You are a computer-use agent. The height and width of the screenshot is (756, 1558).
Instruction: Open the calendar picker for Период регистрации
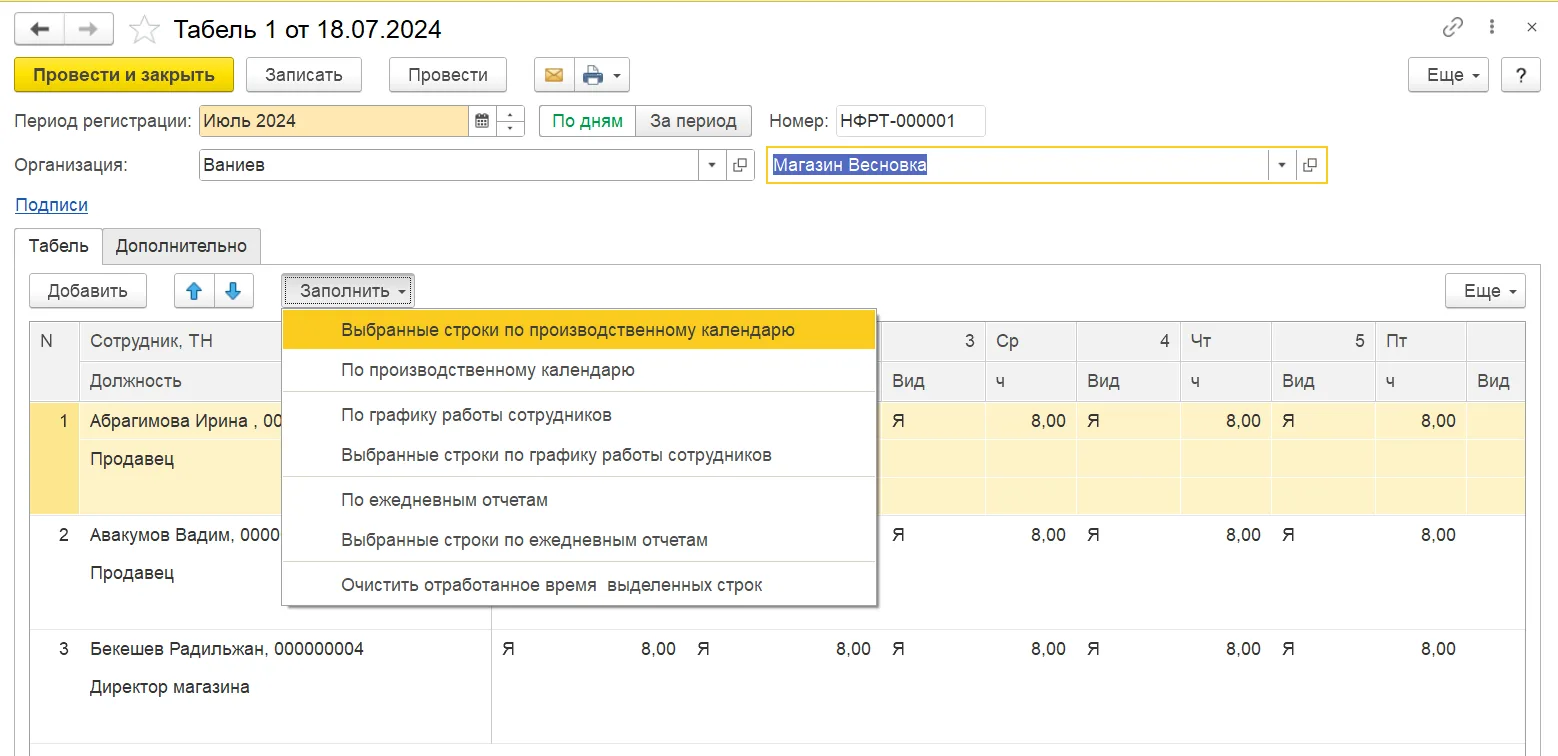click(x=482, y=121)
